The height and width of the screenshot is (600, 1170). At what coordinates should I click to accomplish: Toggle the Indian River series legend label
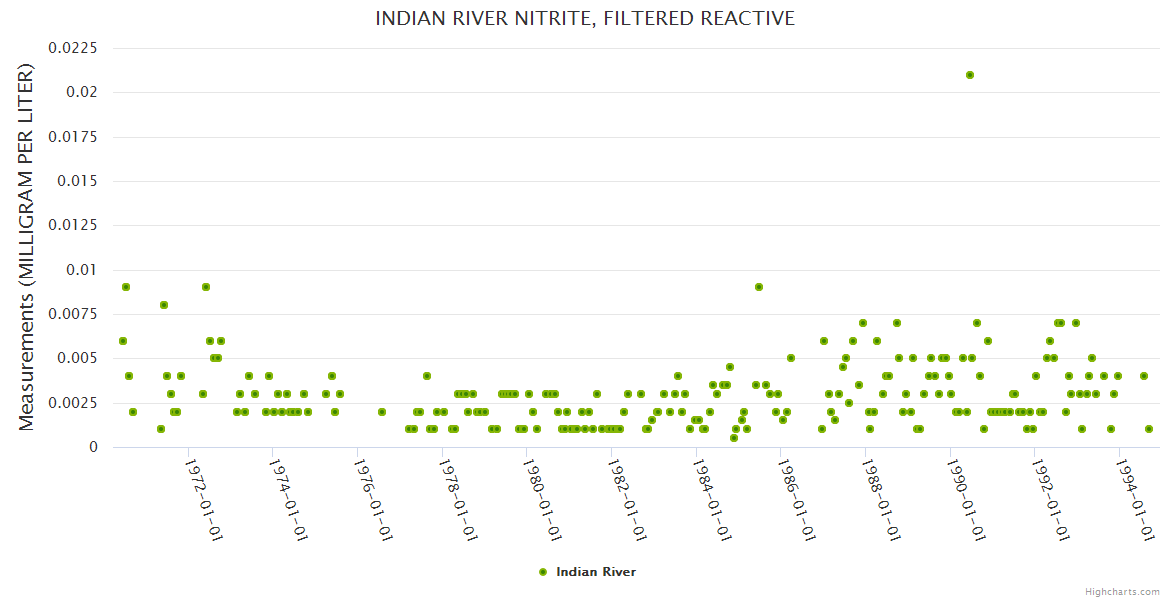coord(595,572)
